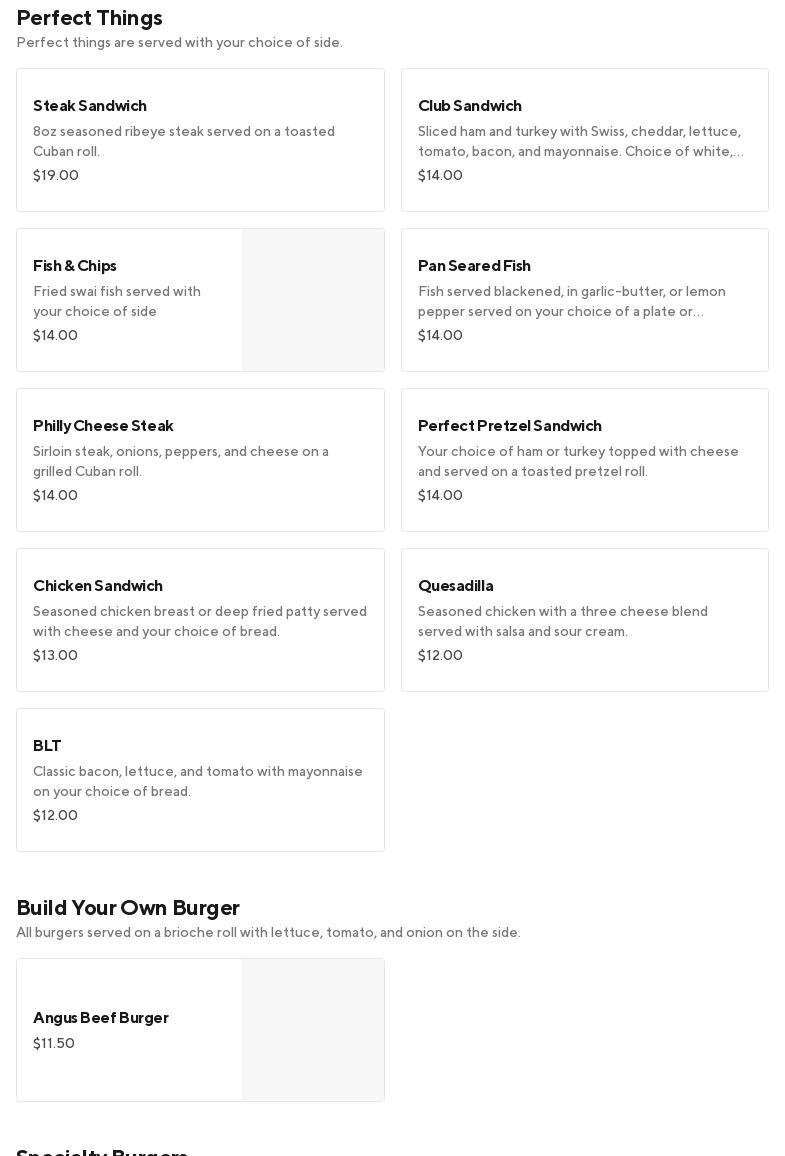Image resolution: width=785 pixels, height=1156 pixels.
Task: Click the Perfect Things section heading
Action: (90, 18)
